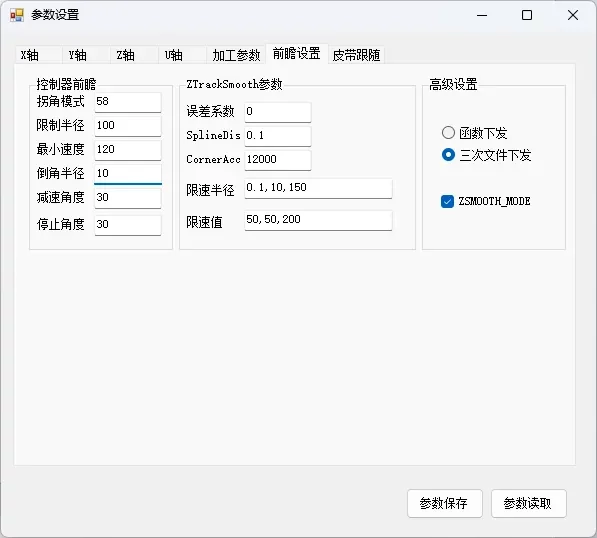Click the 限速半径 field with 0.1,10,150

pos(318,188)
